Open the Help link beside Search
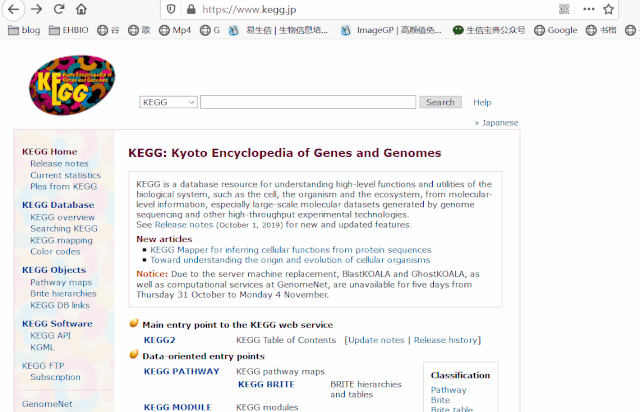This screenshot has width=640, height=412. tap(482, 102)
